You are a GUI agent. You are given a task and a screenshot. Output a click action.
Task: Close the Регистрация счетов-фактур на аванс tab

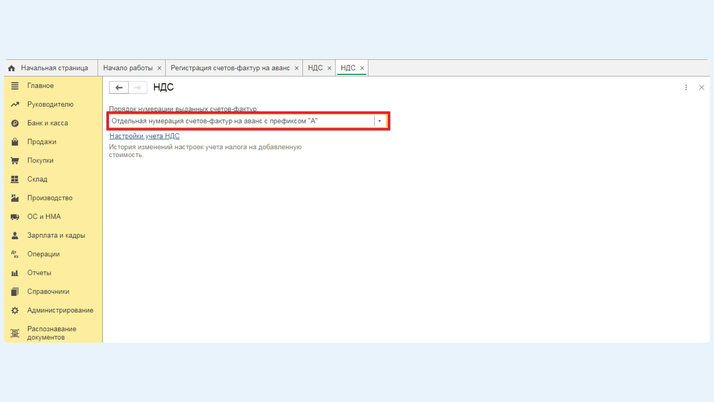pos(296,68)
